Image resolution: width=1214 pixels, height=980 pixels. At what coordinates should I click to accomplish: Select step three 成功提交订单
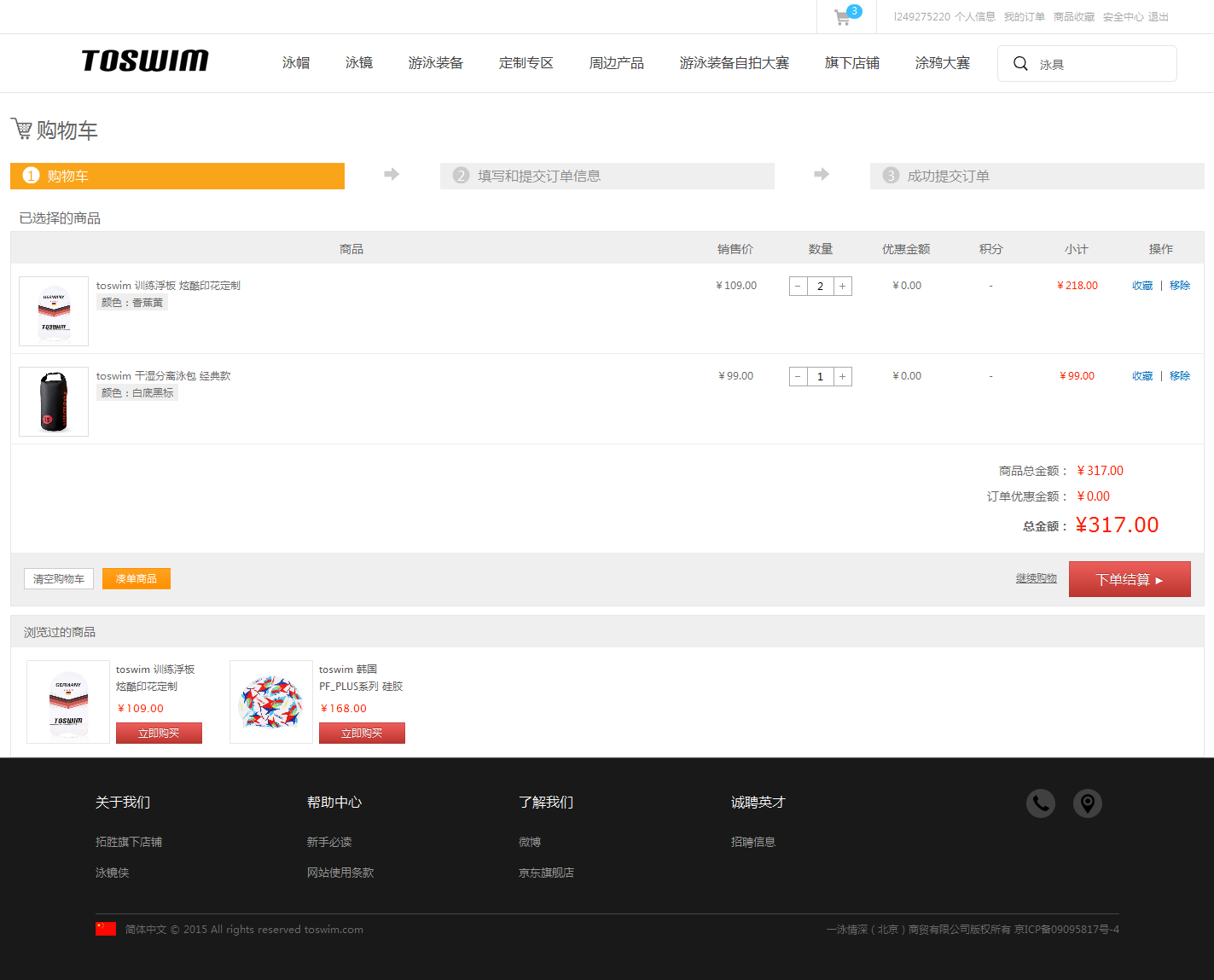coord(1037,176)
